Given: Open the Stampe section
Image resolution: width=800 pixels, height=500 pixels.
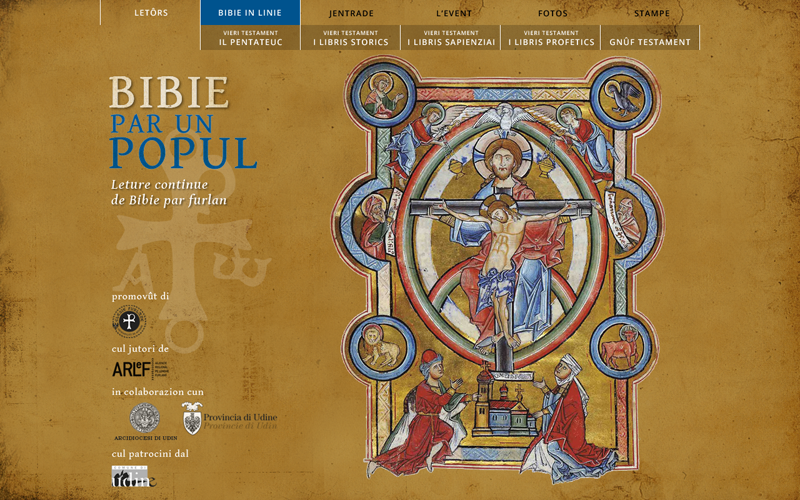Looking at the screenshot, I should click(652, 13).
